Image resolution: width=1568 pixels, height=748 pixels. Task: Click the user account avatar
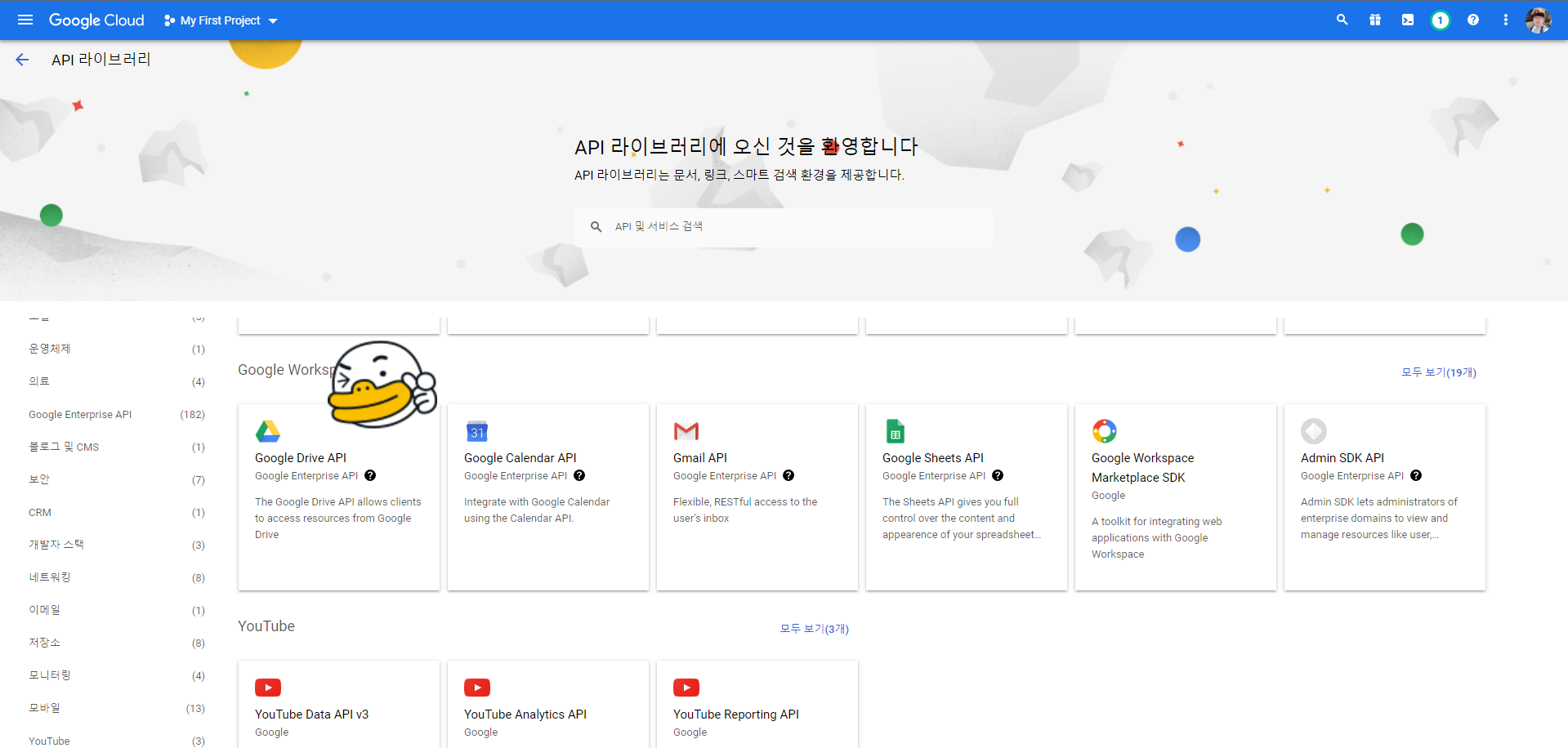click(1539, 20)
